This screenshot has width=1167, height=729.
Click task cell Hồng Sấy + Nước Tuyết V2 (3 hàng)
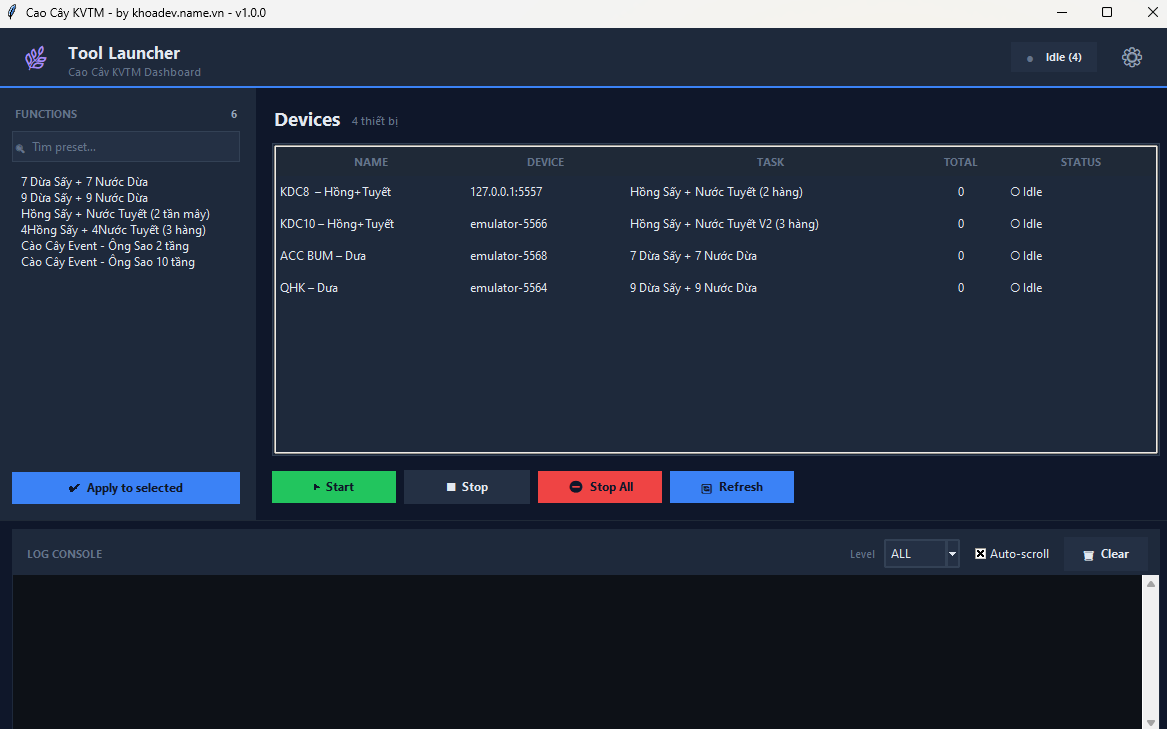pyautogui.click(x=724, y=223)
